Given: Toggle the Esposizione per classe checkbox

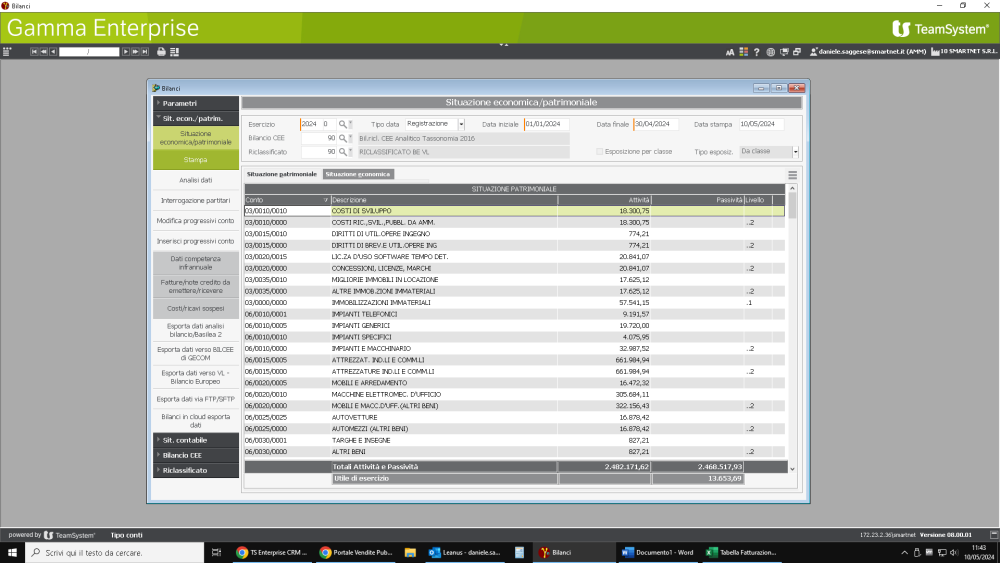Looking at the screenshot, I should tap(599, 152).
